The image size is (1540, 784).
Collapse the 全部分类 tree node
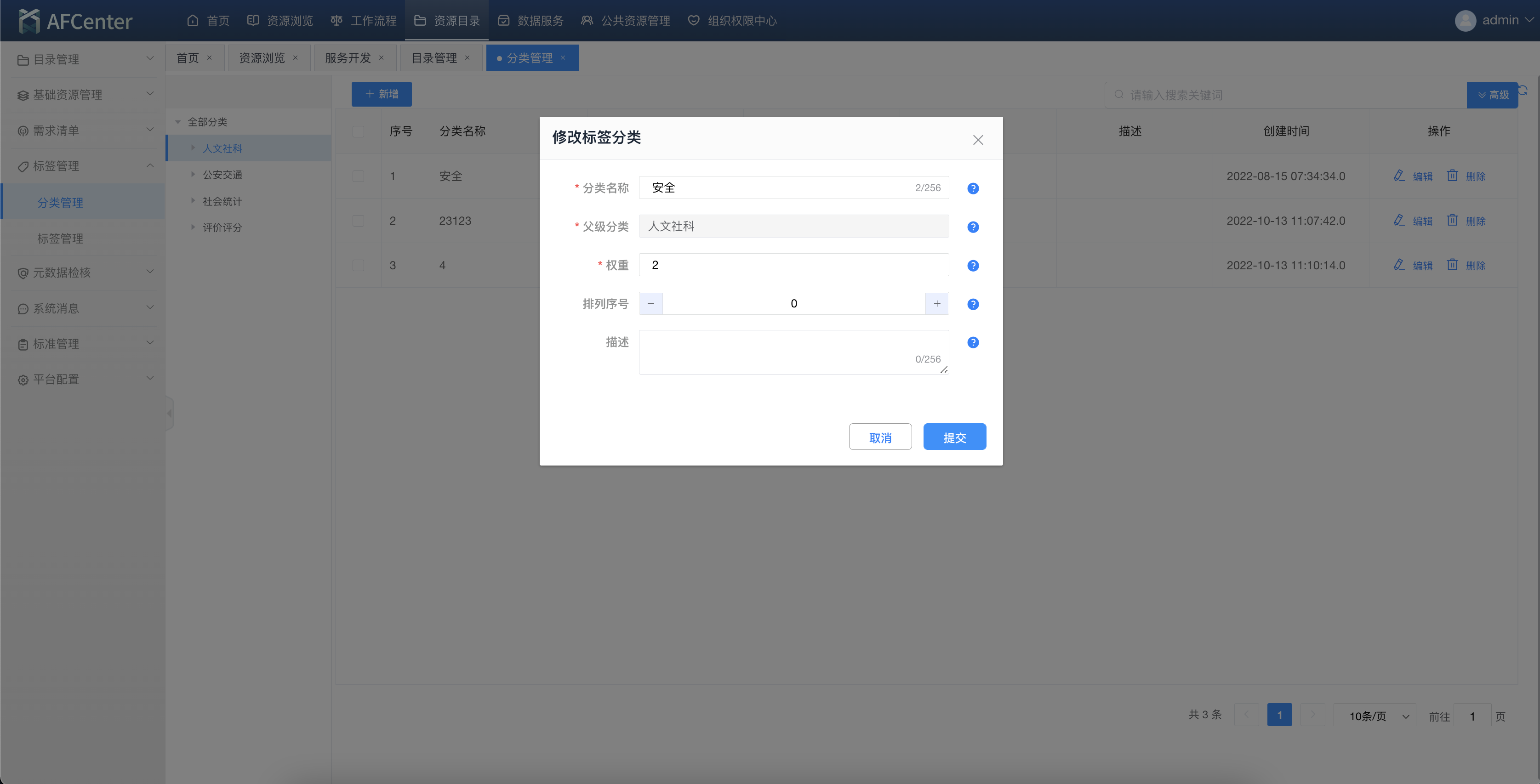pyautogui.click(x=178, y=122)
